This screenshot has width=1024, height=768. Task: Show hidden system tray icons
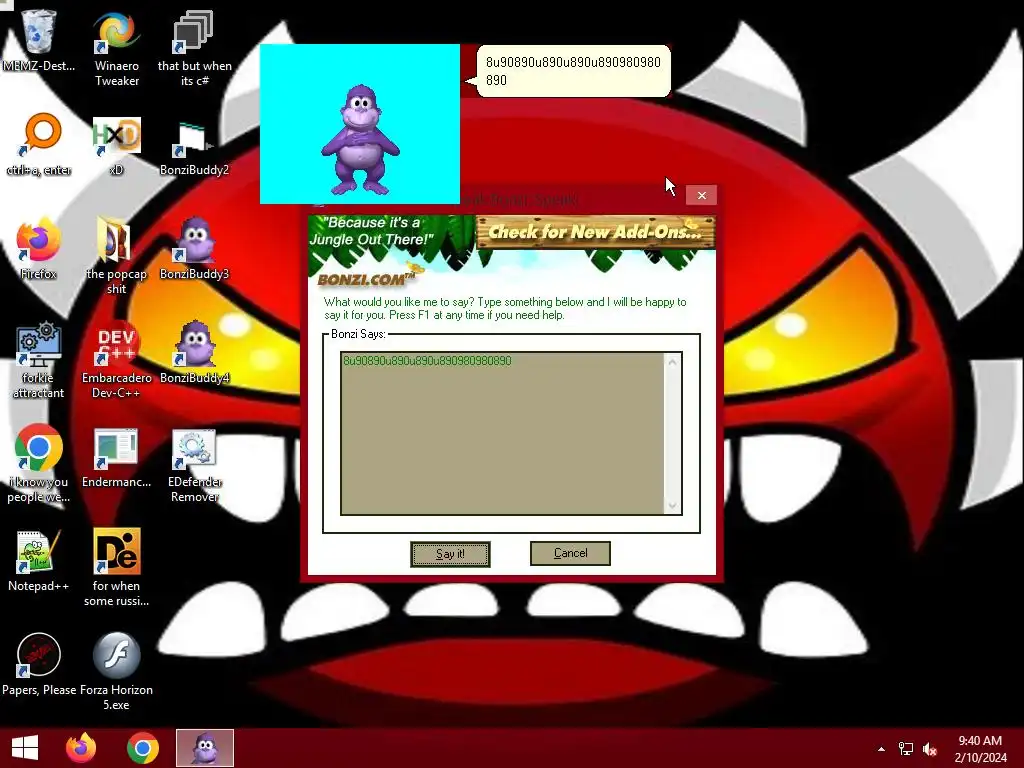point(881,749)
